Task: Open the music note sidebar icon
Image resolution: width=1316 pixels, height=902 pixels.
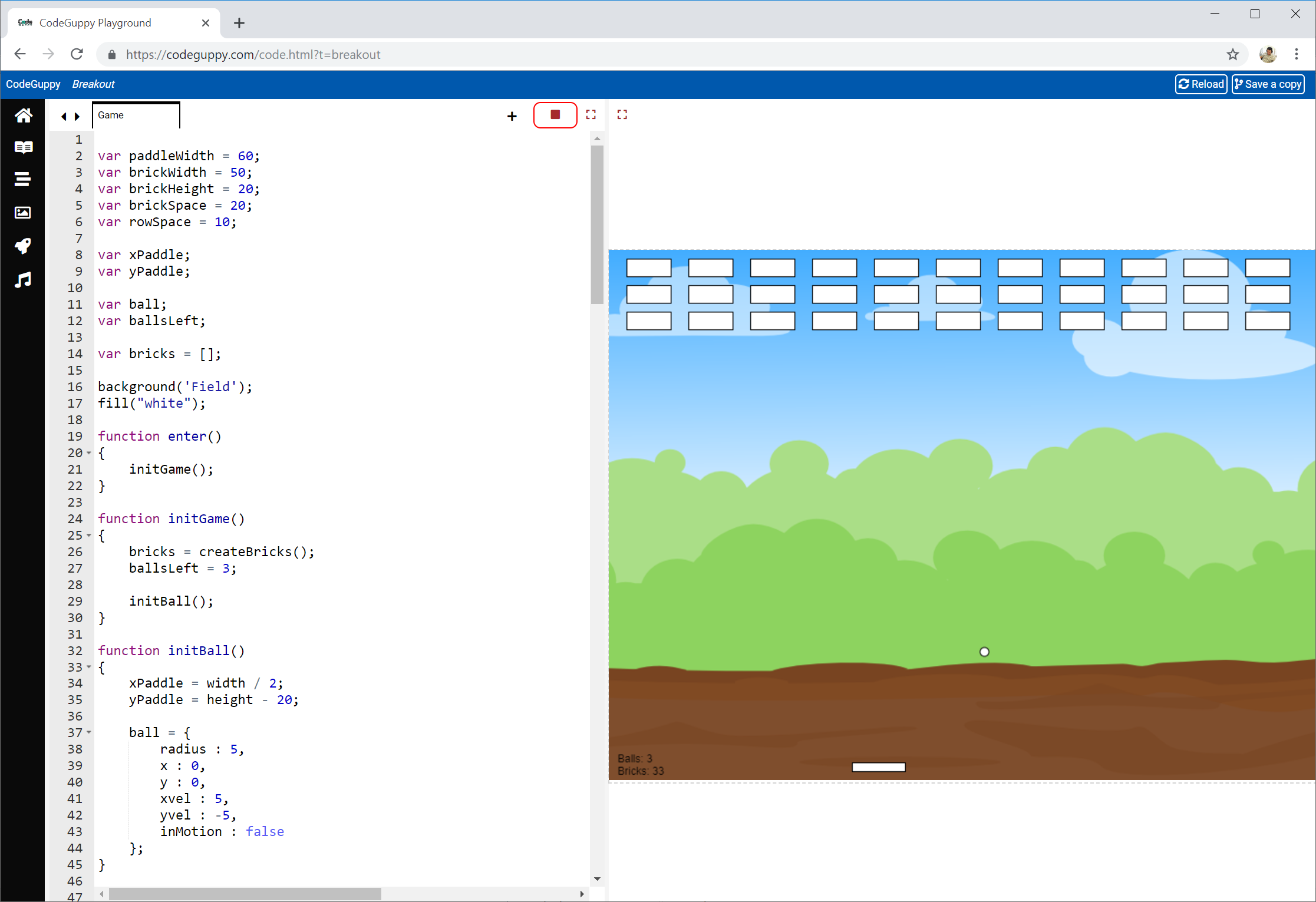Action: (x=23, y=280)
